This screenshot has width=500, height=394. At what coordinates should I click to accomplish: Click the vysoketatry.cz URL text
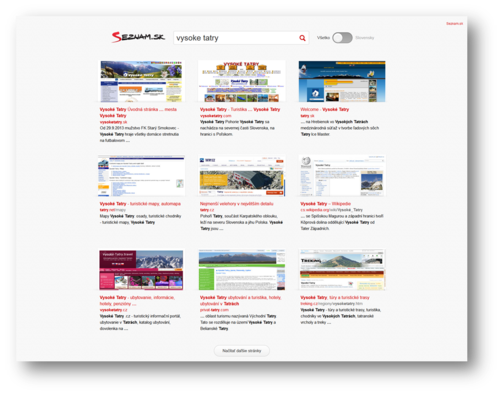[x=113, y=310]
